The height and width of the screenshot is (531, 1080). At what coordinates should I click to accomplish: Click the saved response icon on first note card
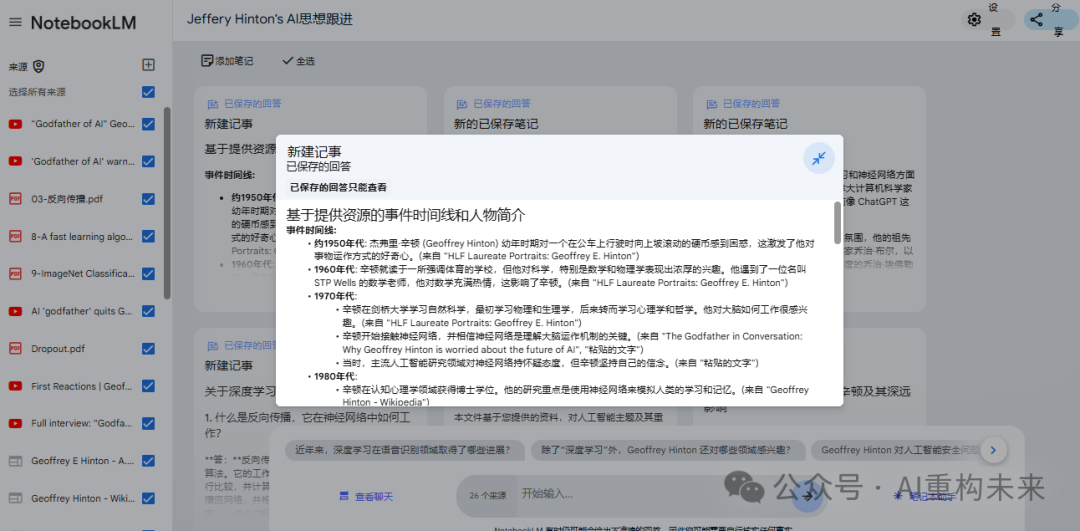point(213,104)
